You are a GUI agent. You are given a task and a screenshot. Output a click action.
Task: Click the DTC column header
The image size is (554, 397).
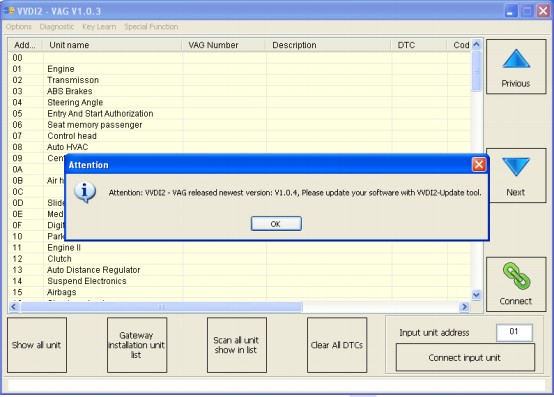(x=419, y=45)
